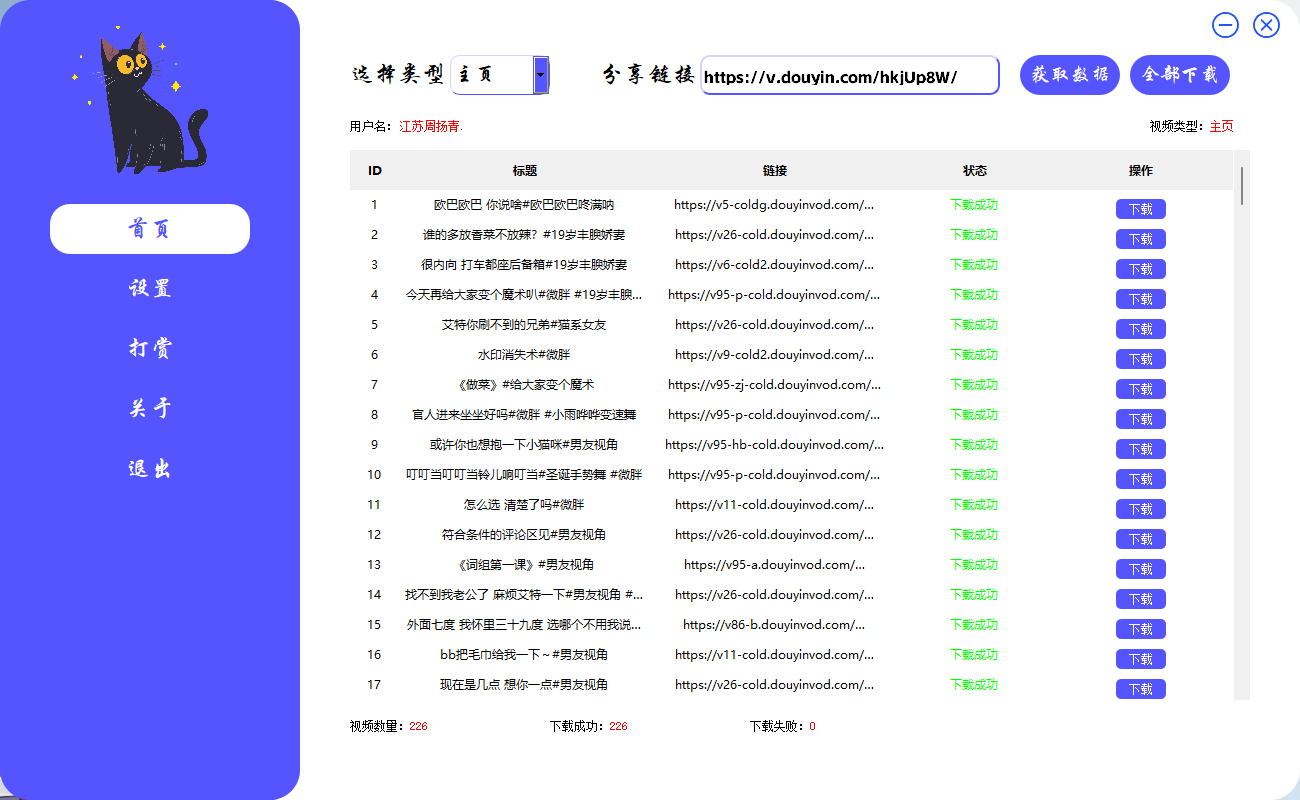Download video ID 13 词组第一课
1300x800 pixels.
click(1140, 568)
